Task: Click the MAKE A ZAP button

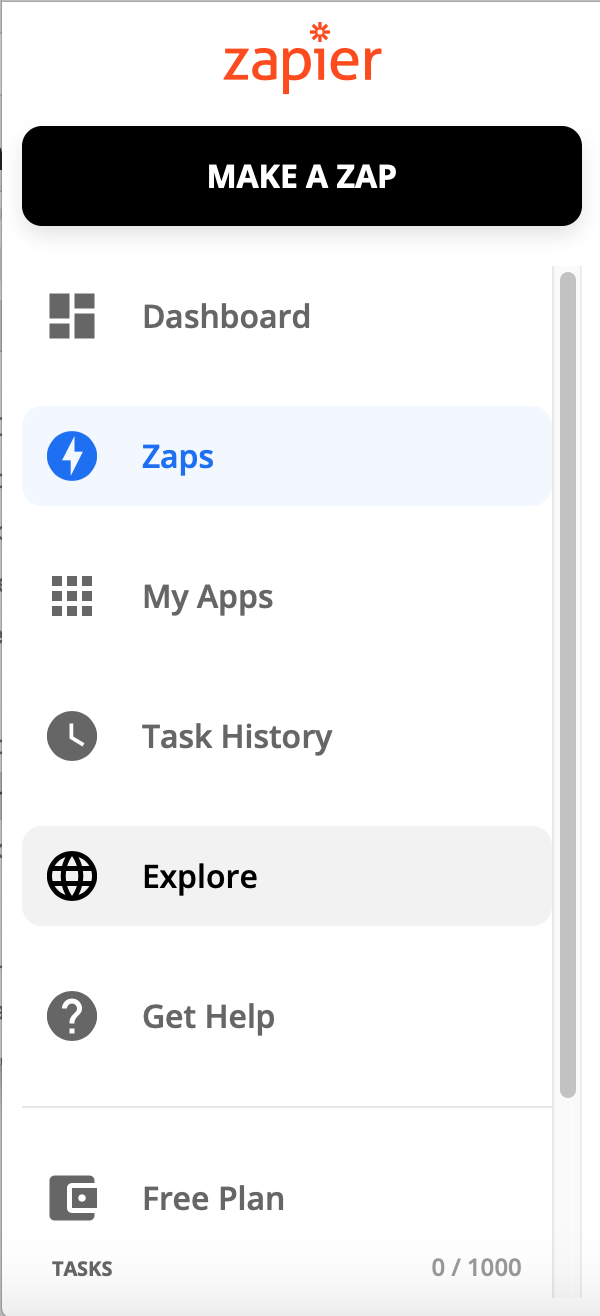Action: coord(302,176)
